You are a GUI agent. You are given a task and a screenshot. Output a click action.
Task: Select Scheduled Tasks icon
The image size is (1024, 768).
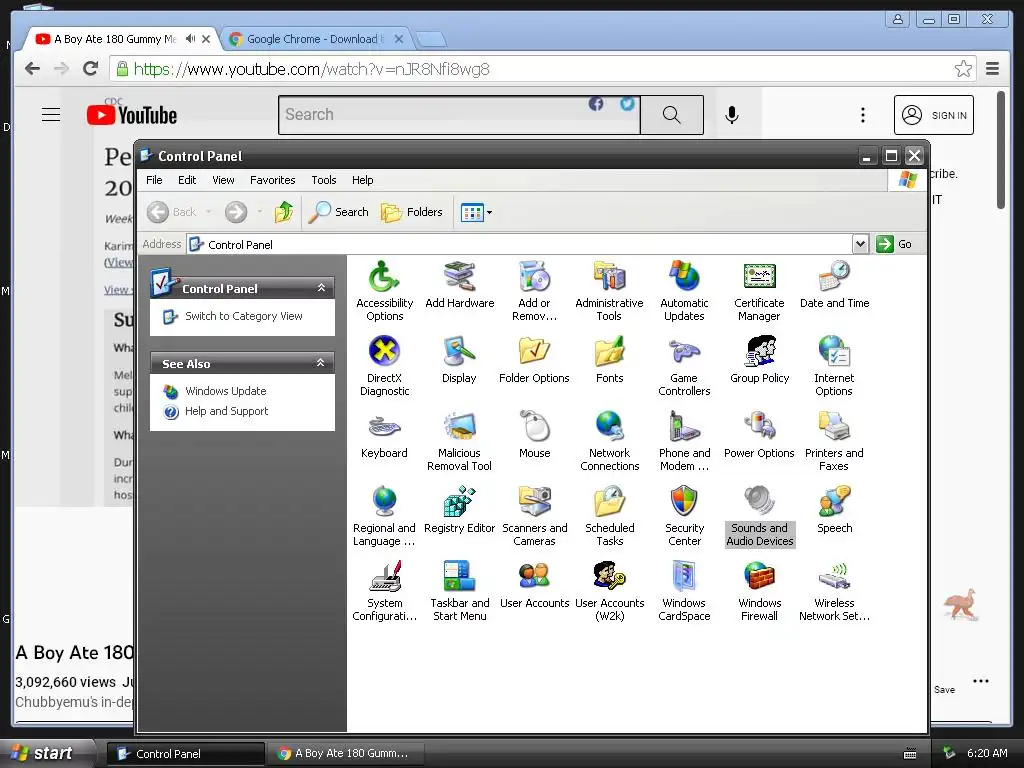tap(609, 517)
